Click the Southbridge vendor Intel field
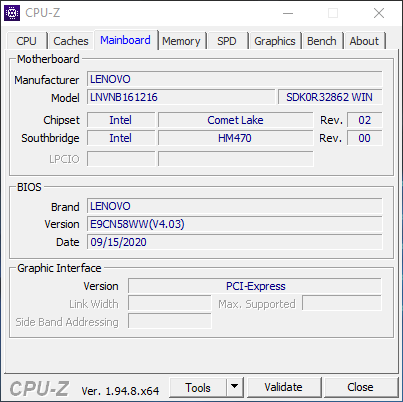 pyautogui.click(x=121, y=138)
